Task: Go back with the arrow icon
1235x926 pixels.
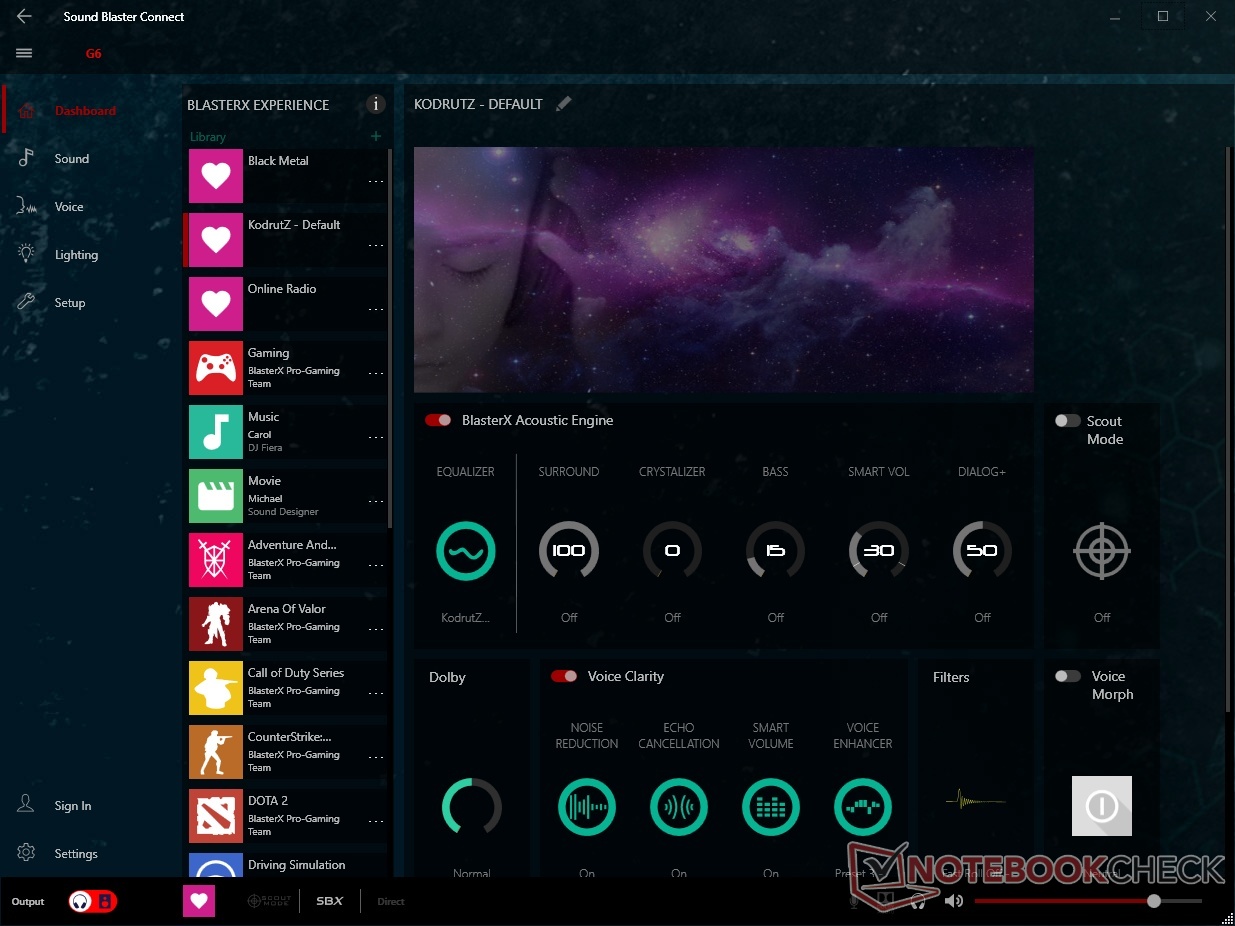Action: click(x=24, y=17)
